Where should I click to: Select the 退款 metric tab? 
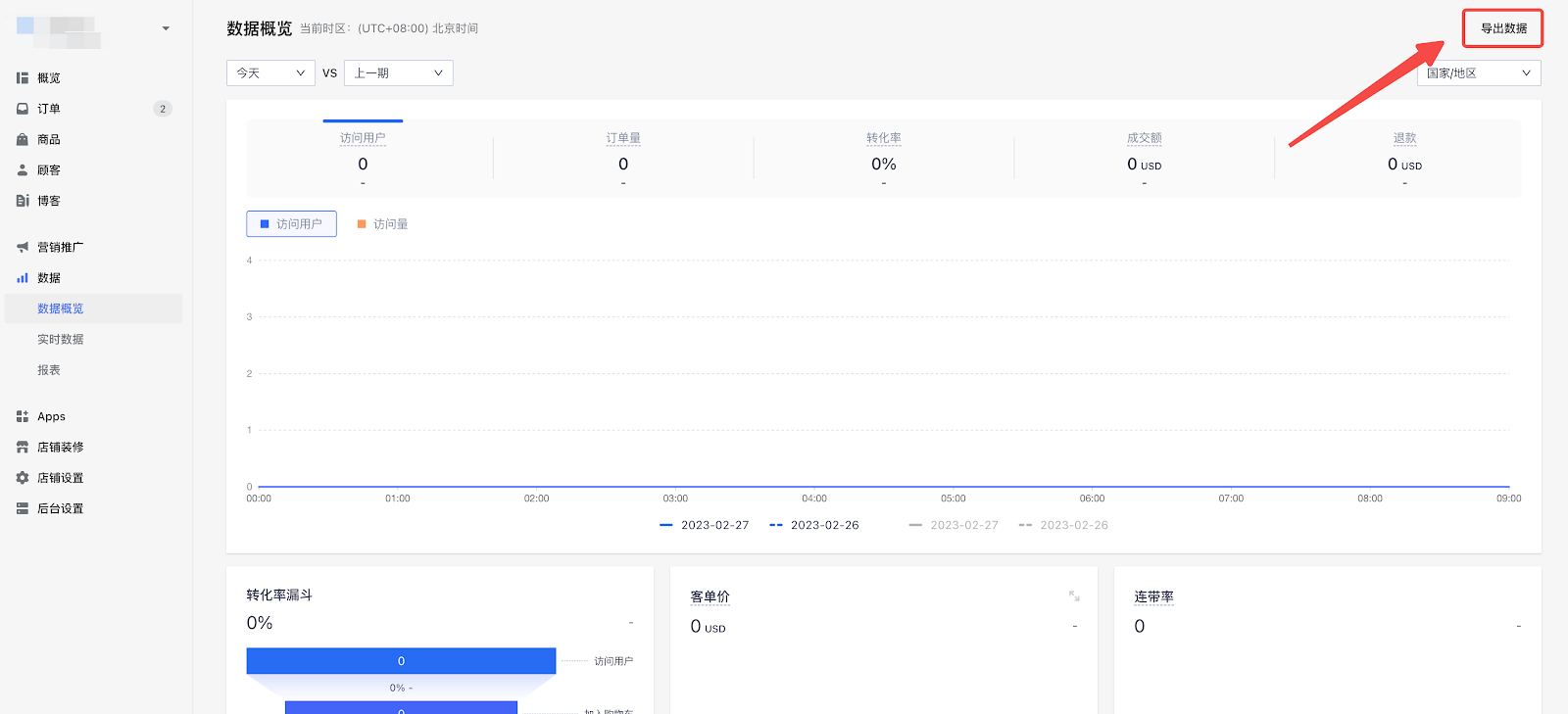tap(1404, 159)
